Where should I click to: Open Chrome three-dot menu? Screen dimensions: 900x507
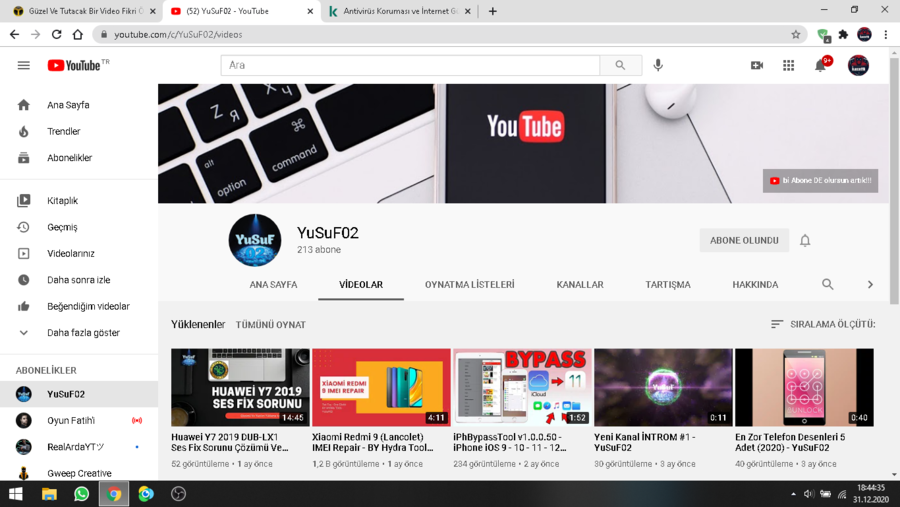886,34
